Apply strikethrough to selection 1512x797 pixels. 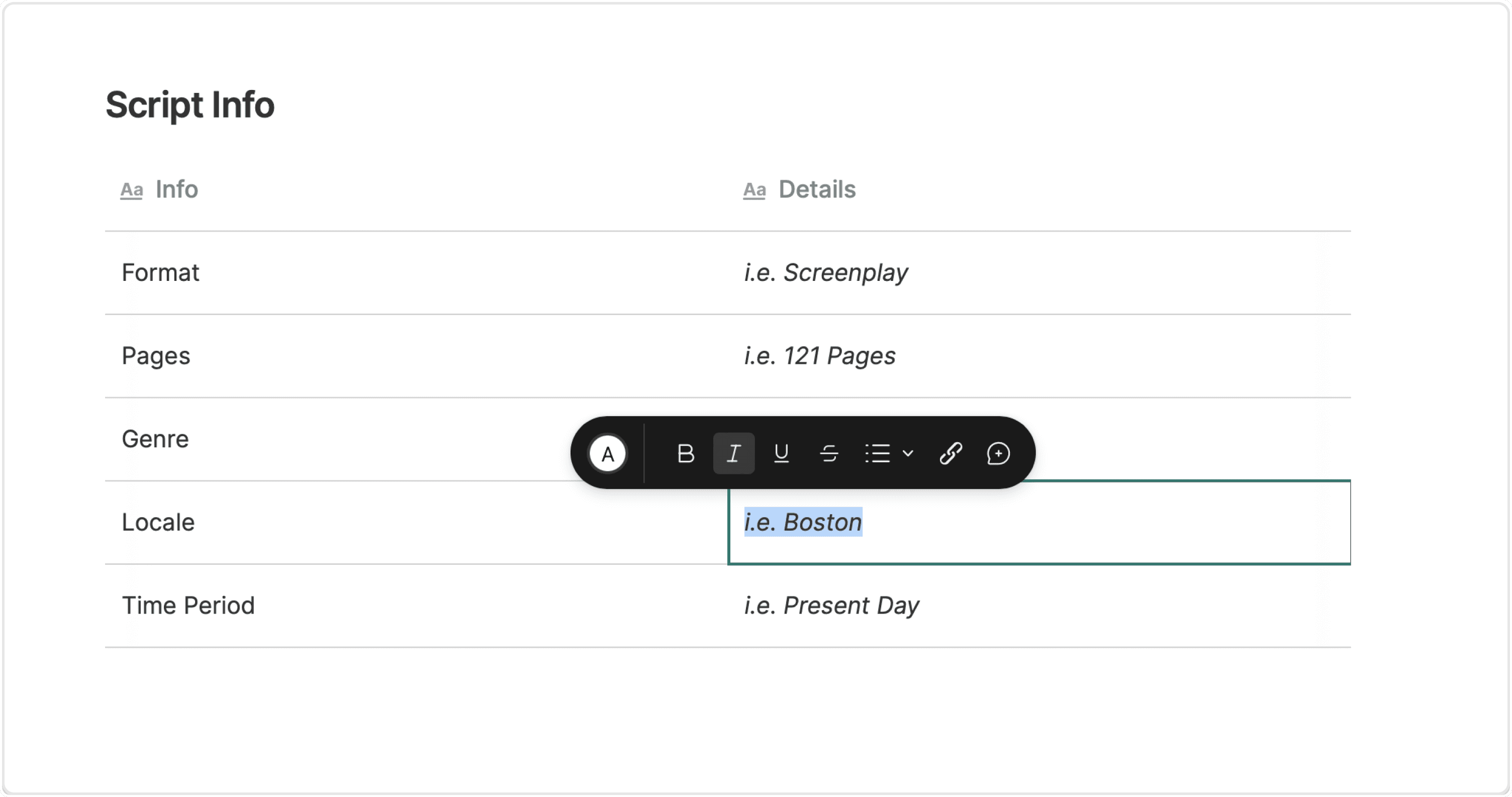[829, 454]
